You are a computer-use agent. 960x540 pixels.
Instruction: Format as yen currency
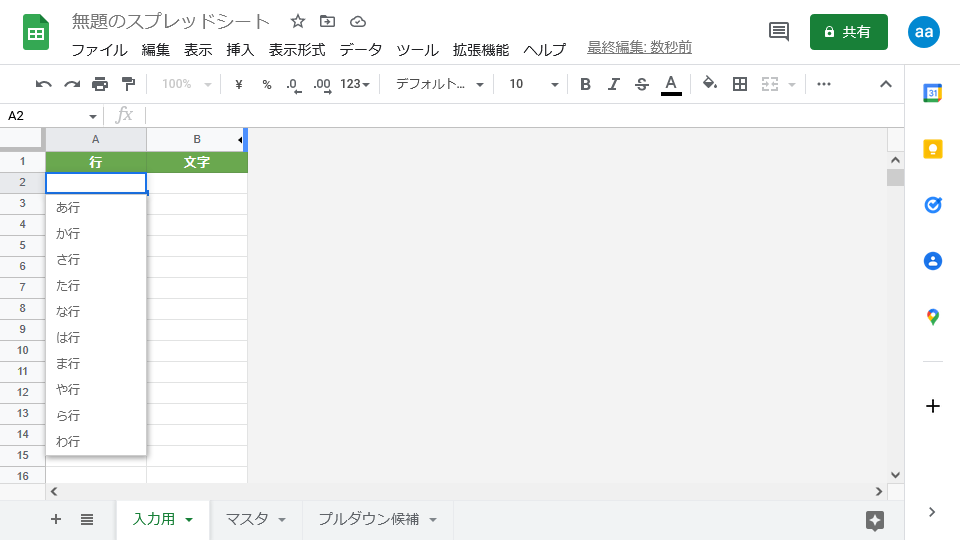(239, 84)
